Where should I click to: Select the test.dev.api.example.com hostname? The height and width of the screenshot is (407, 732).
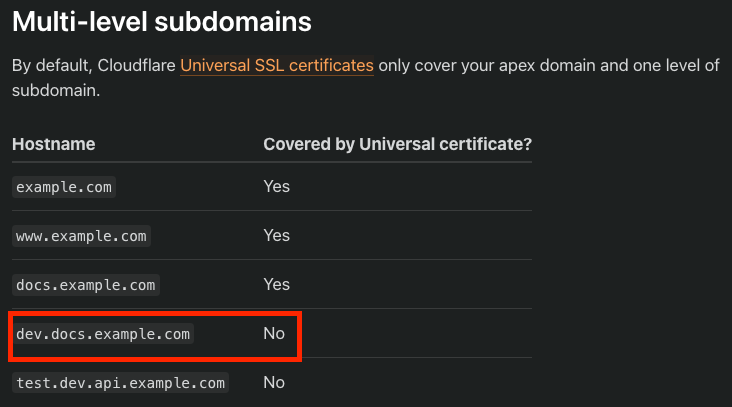(121, 383)
